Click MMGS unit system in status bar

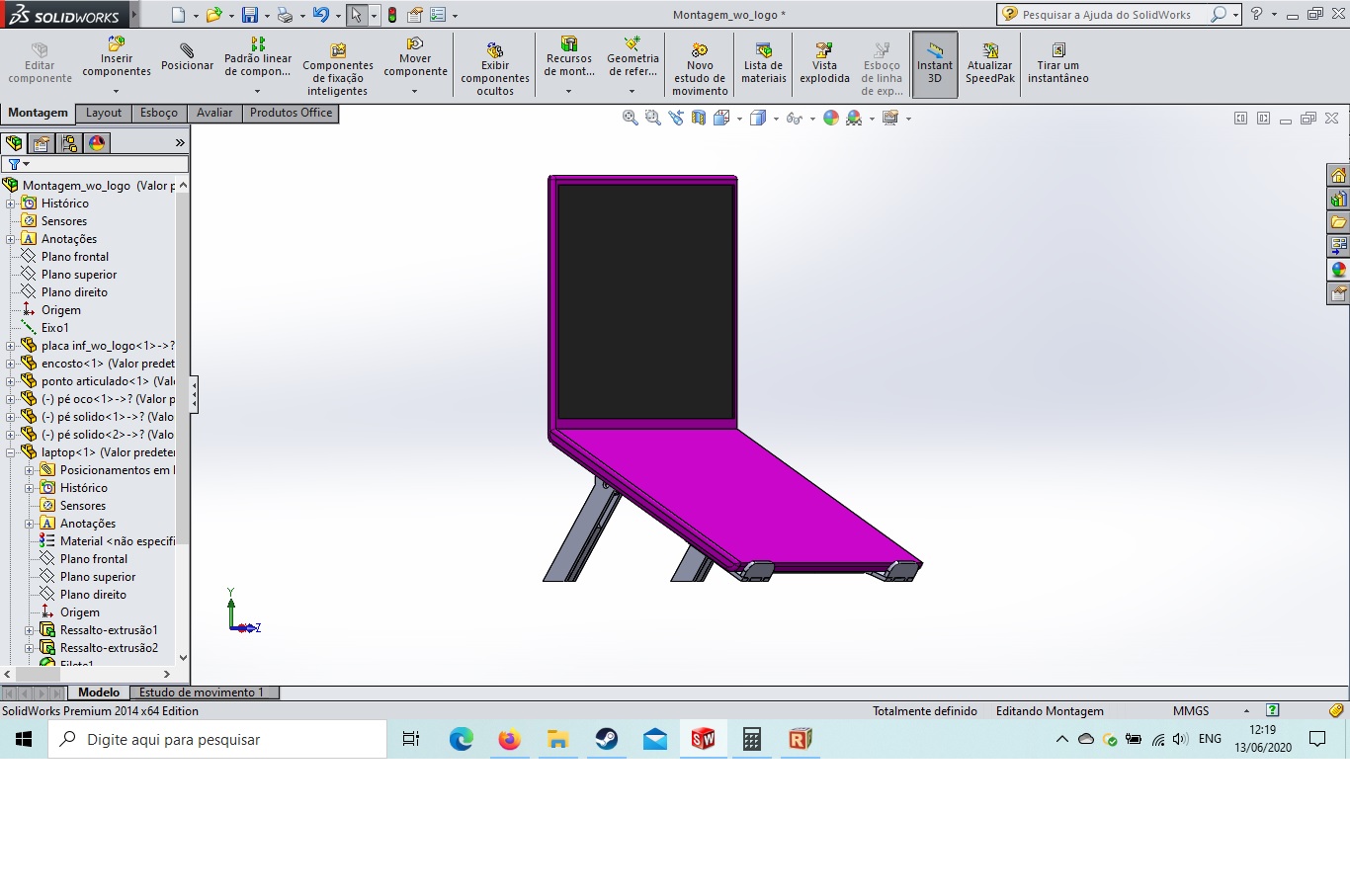(x=1191, y=711)
